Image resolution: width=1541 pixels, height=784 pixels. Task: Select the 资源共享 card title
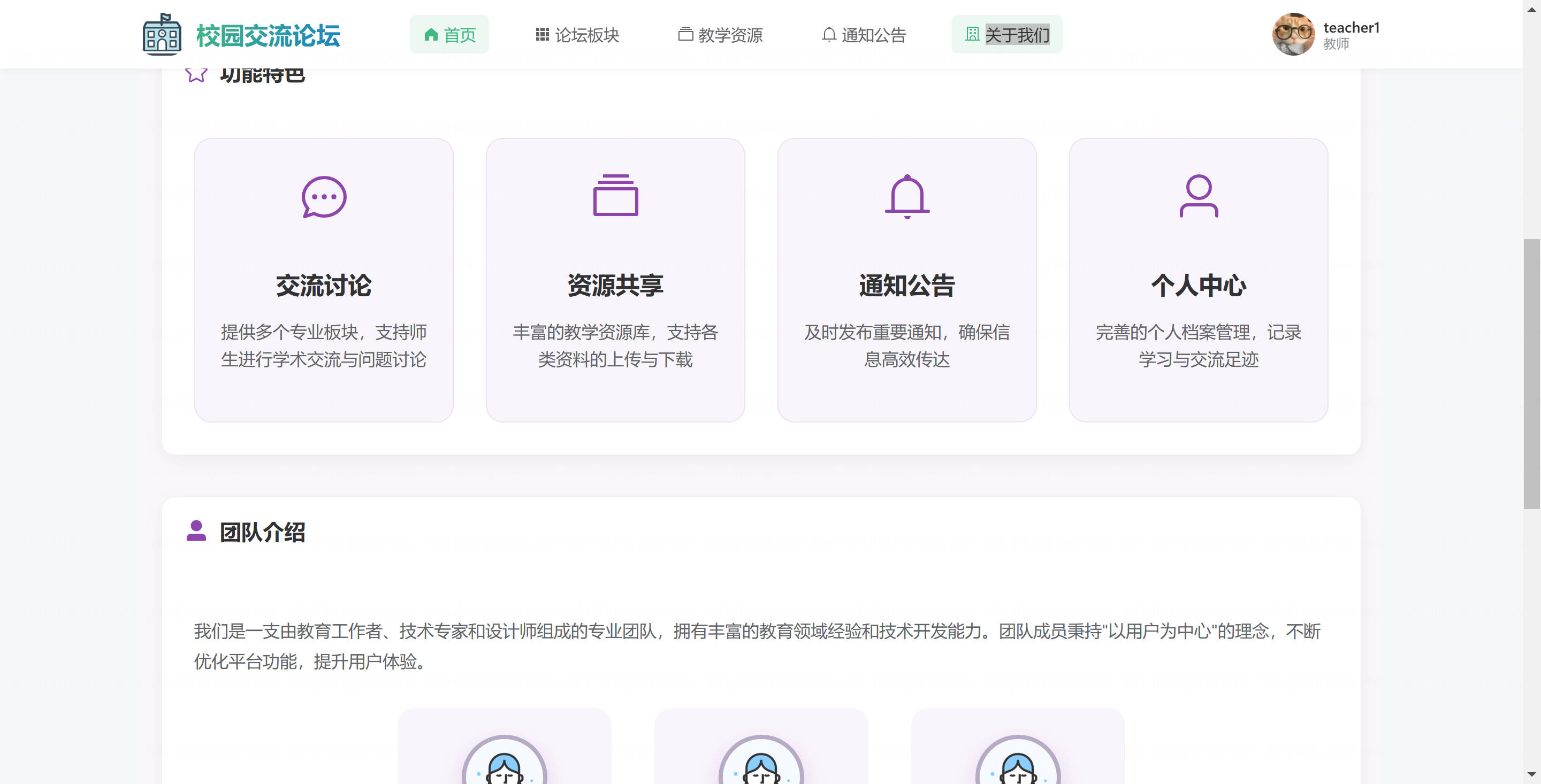pos(615,285)
